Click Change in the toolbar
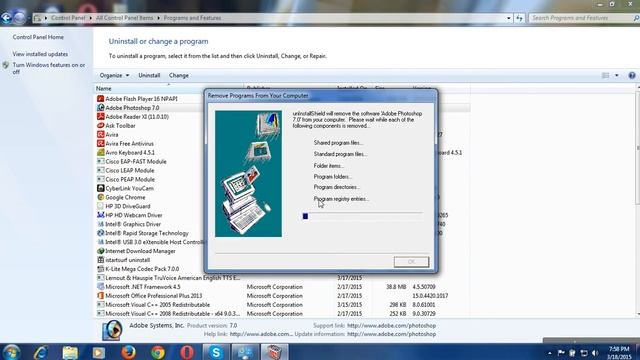The height and width of the screenshot is (360, 640). point(179,76)
